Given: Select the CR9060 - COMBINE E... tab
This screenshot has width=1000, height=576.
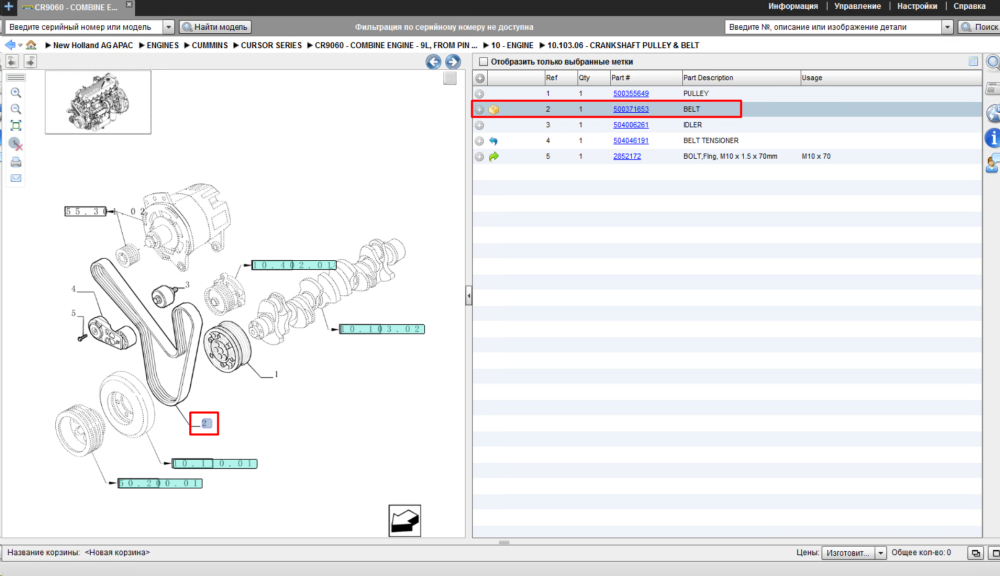Looking at the screenshot, I should coord(75,7).
